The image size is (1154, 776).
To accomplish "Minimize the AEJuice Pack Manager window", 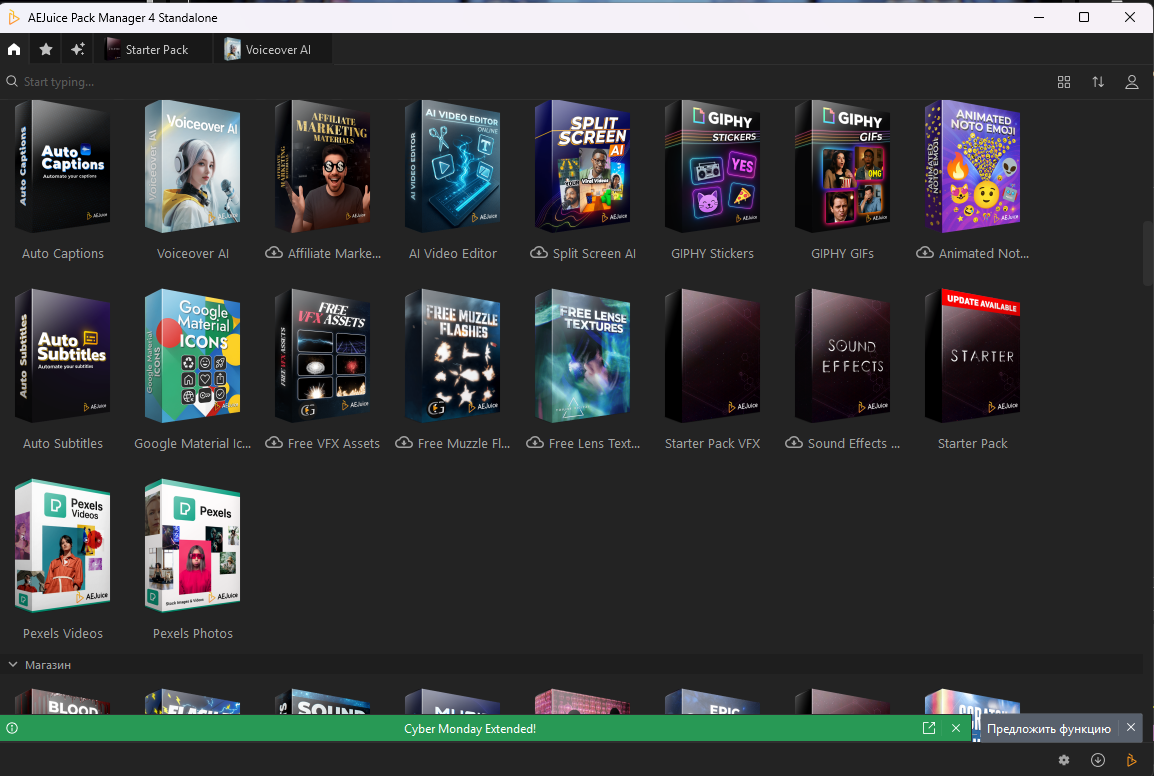I will (1039, 17).
